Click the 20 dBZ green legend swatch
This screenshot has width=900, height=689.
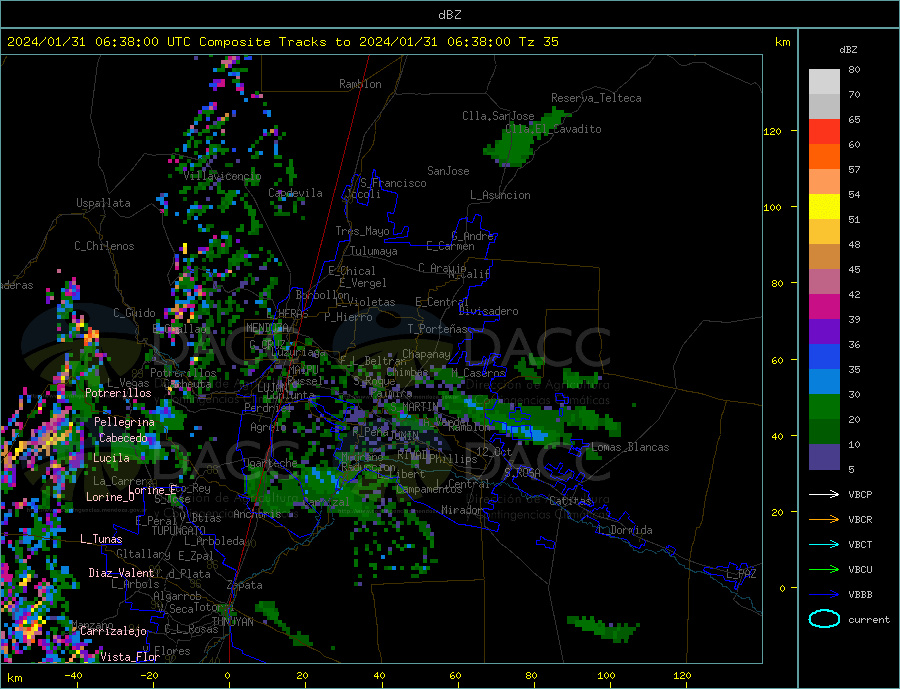coord(824,407)
